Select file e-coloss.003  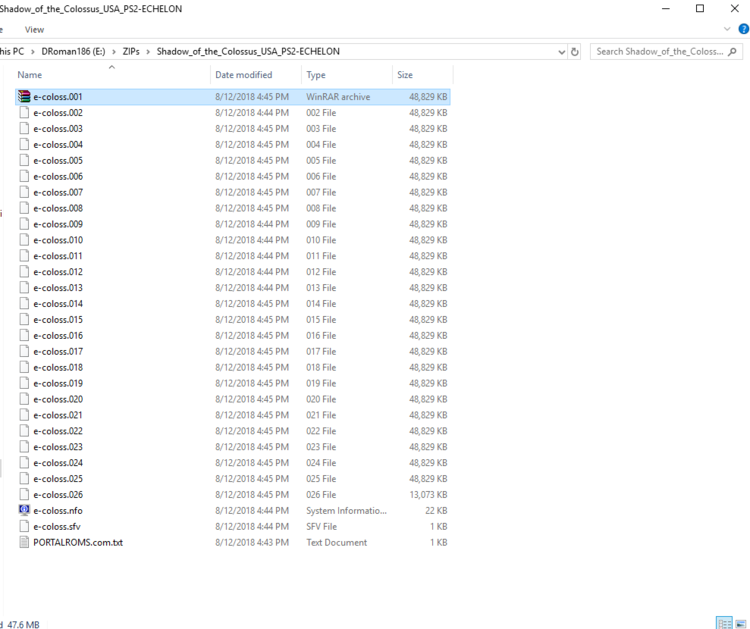[58, 129]
